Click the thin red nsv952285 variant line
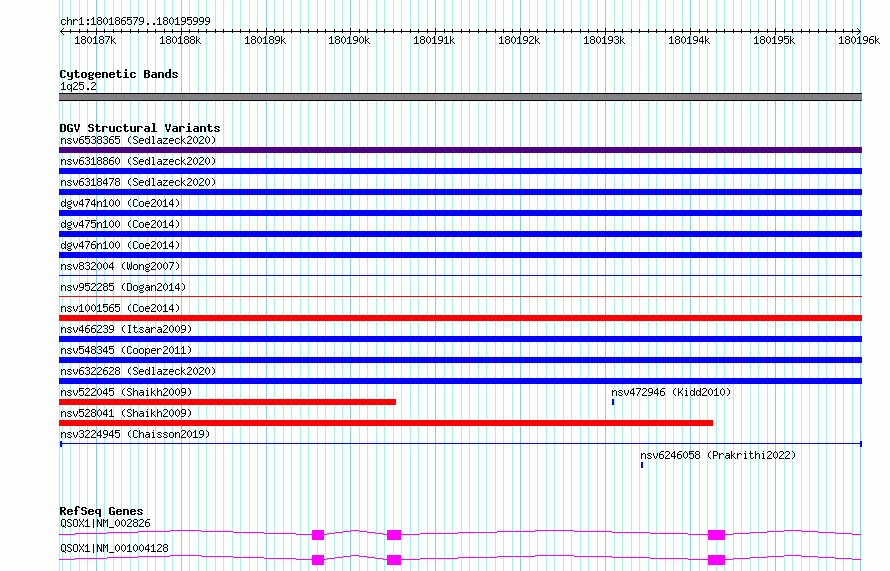The width and height of the screenshot is (890, 571). pyautogui.click(x=460, y=296)
